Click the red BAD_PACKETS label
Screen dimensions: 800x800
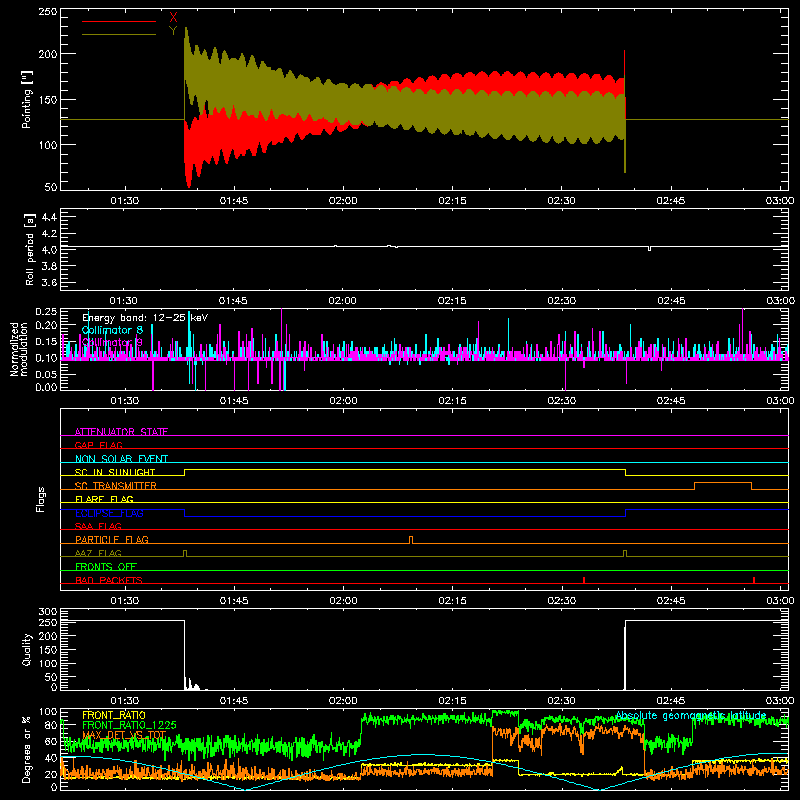[109, 580]
